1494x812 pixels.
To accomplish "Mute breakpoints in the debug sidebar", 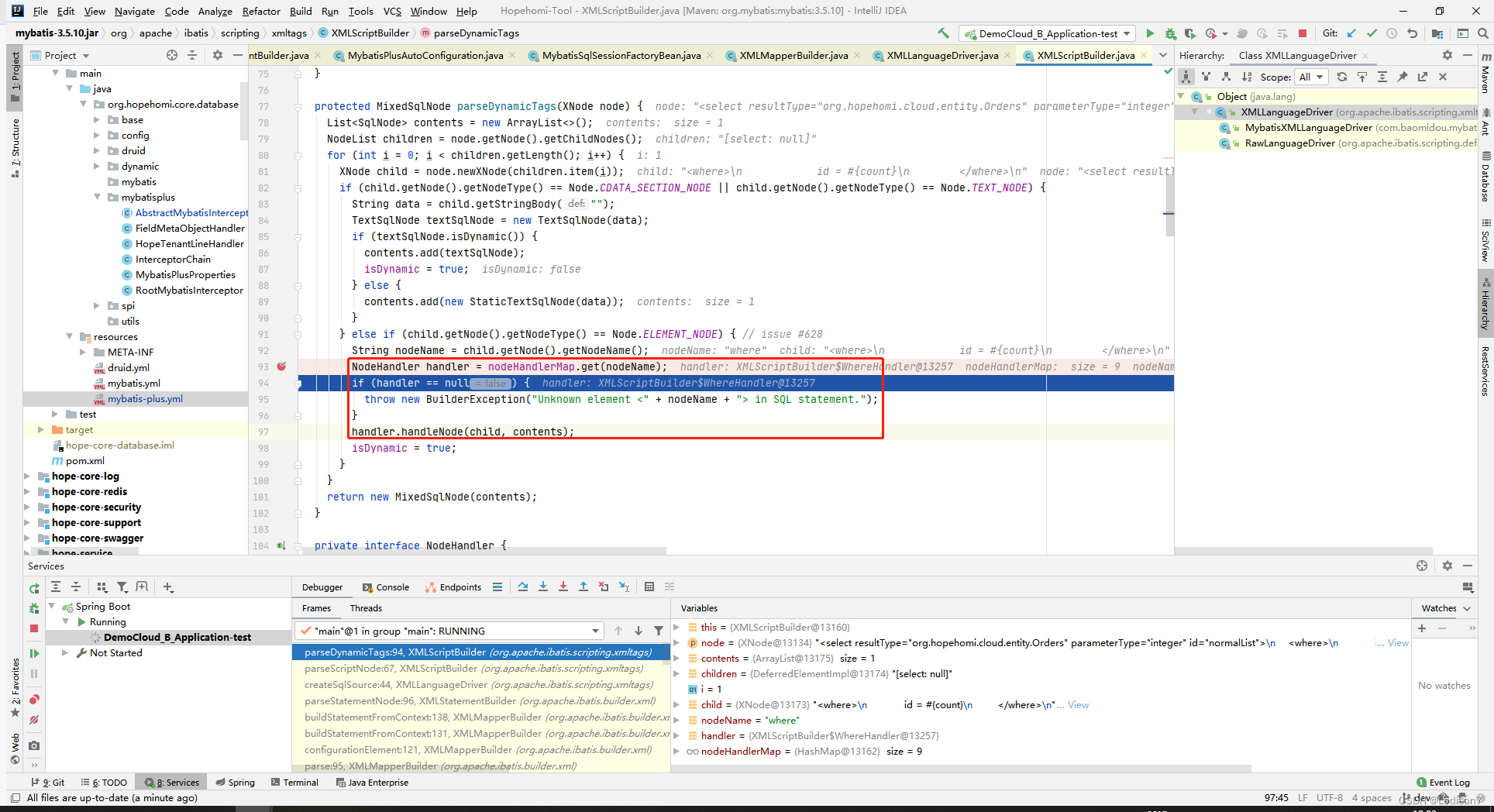I will (x=34, y=720).
